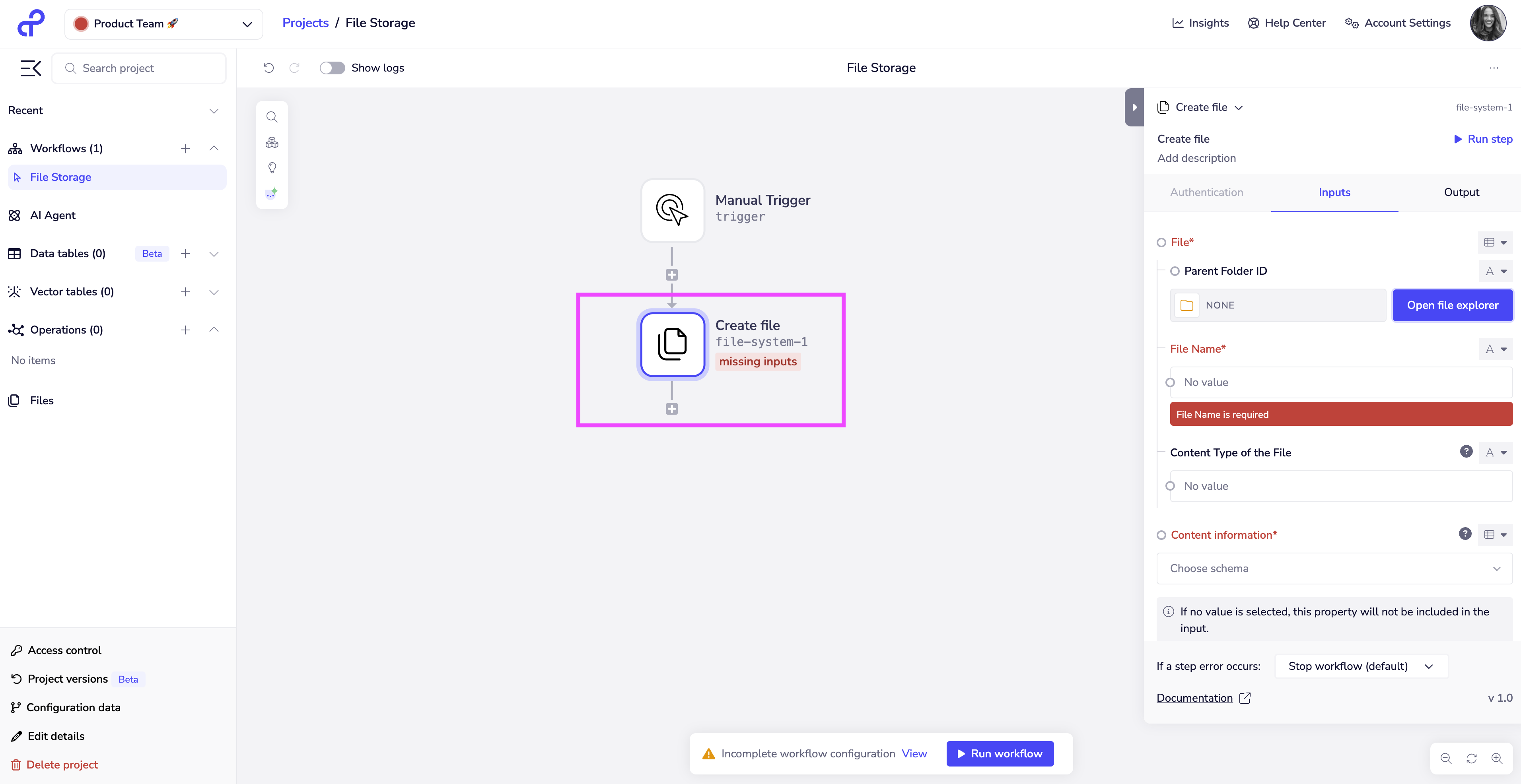Collapse the left sidebar with the menu icon
1521x784 pixels.
click(x=31, y=68)
